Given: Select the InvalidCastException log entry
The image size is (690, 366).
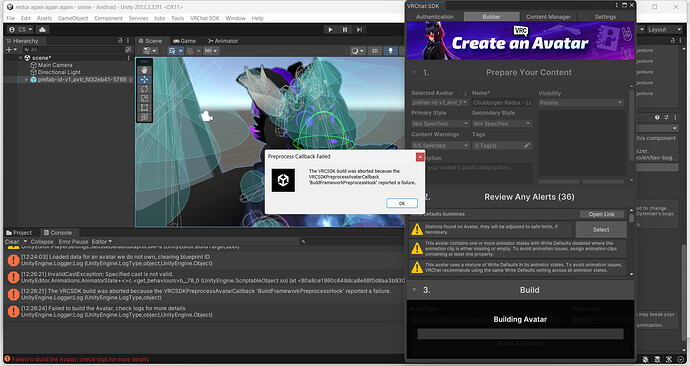Looking at the screenshot, I should click(205, 277).
